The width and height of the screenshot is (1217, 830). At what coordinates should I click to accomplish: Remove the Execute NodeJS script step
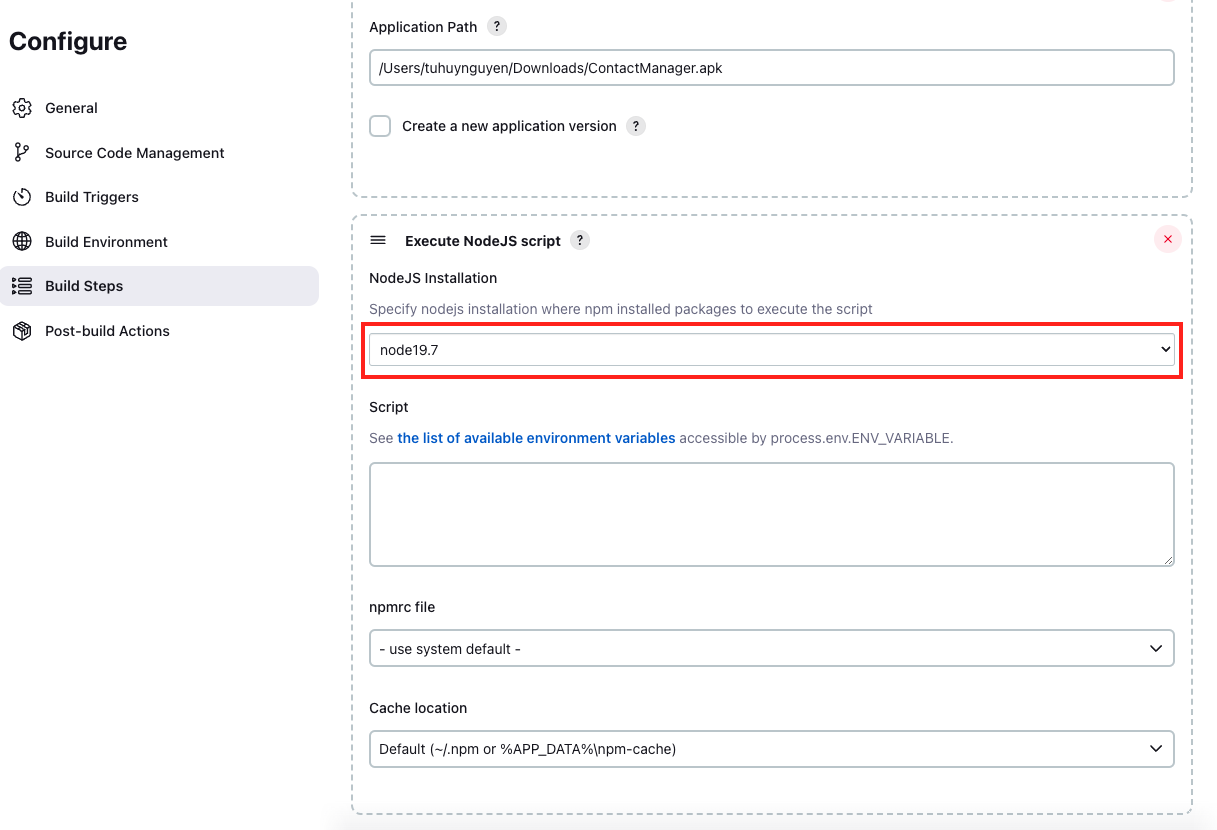[1167, 240]
